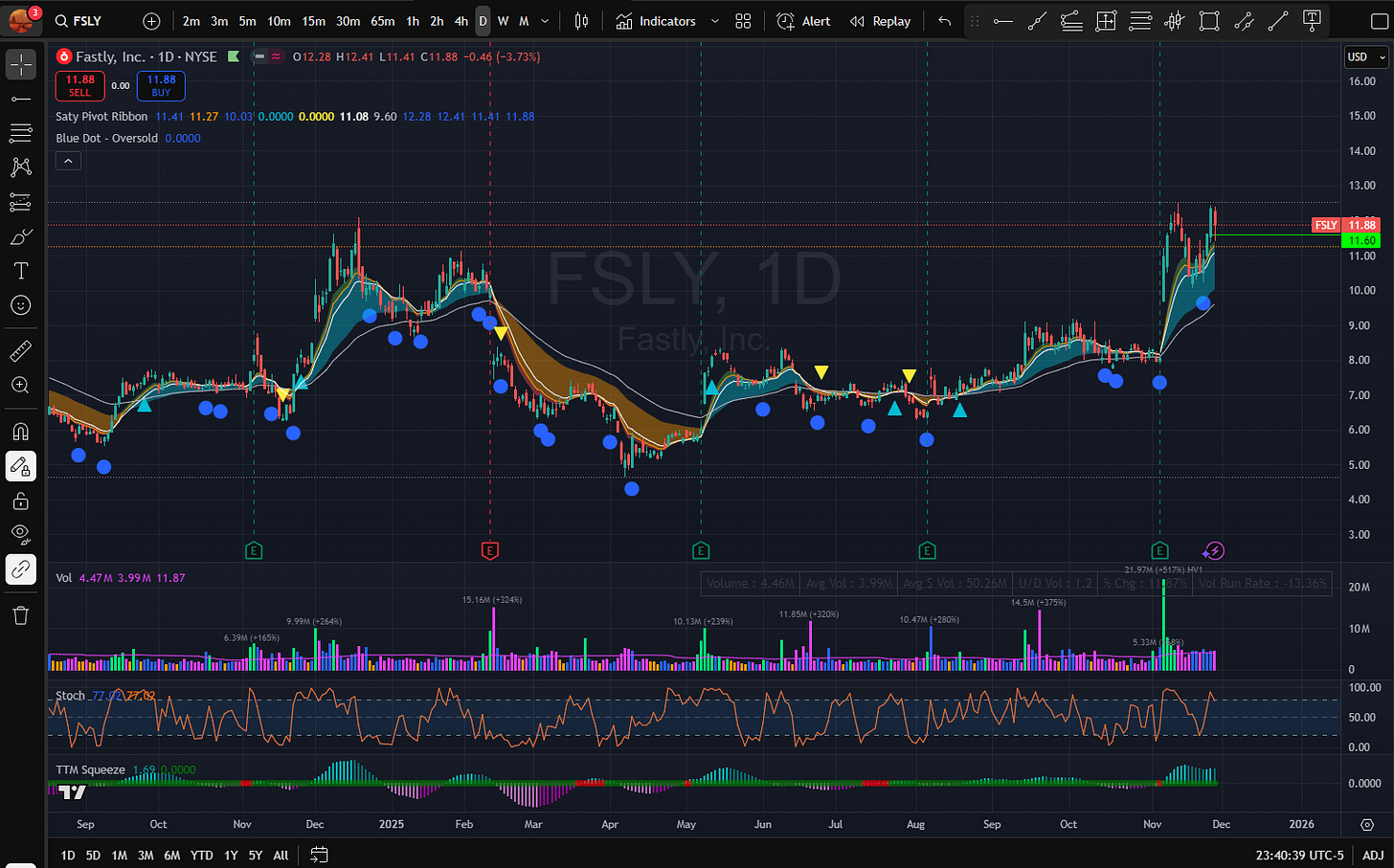Image resolution: width=1394 pixels, height=868 pixels.
Task: Select the parallel channel favorite tool
Action: [x=1244, y=21]
